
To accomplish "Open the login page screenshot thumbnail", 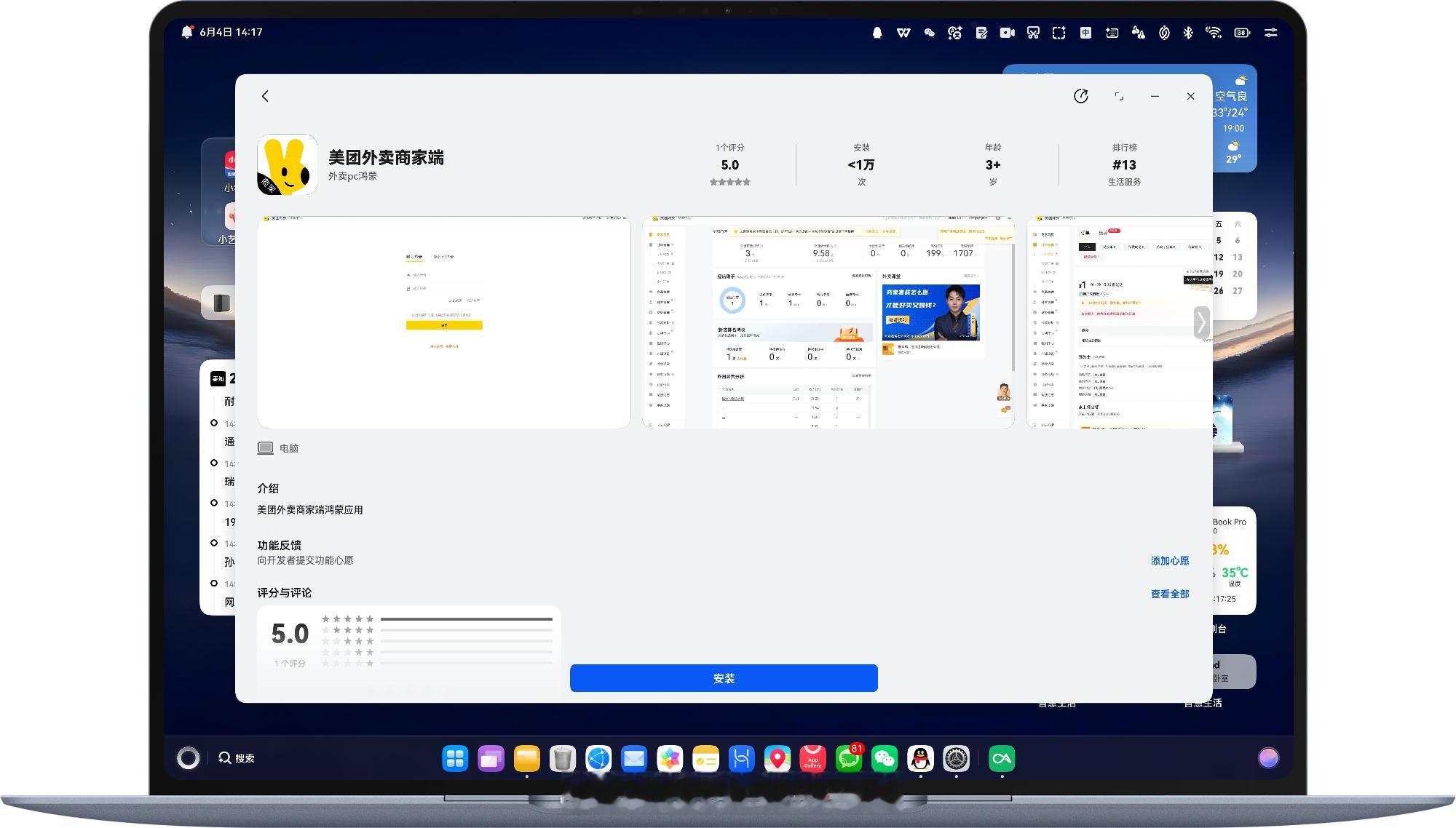I will 444,322.
